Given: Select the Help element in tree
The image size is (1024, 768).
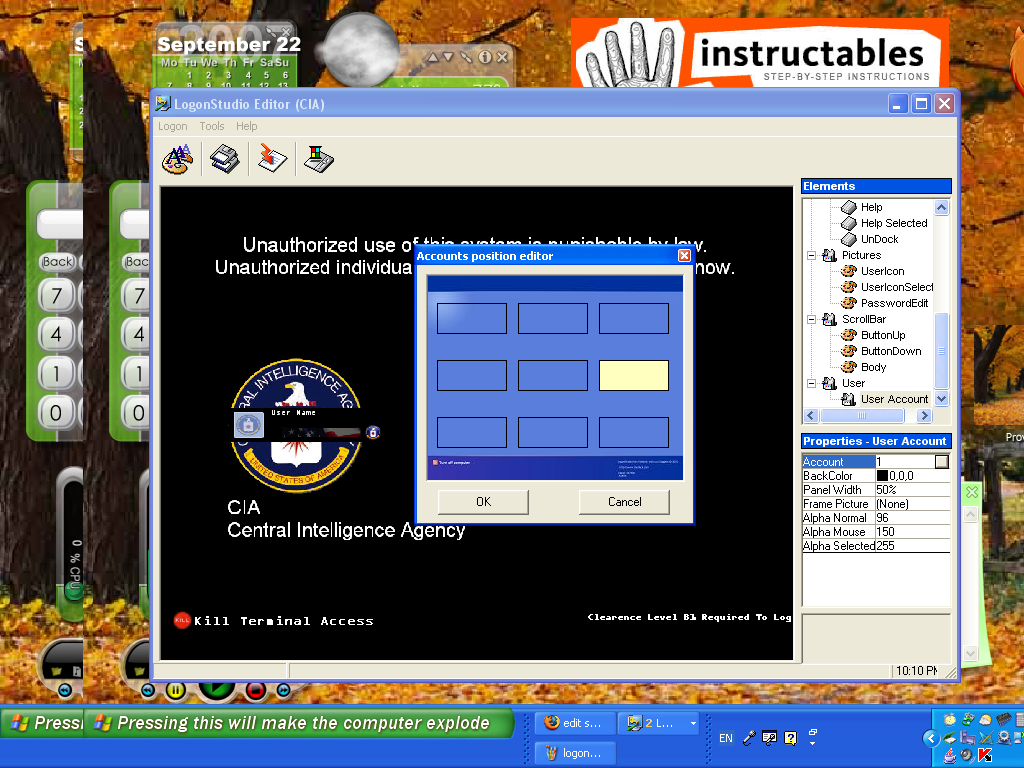Looking at the screenshot, I should (x=871, y=207).
